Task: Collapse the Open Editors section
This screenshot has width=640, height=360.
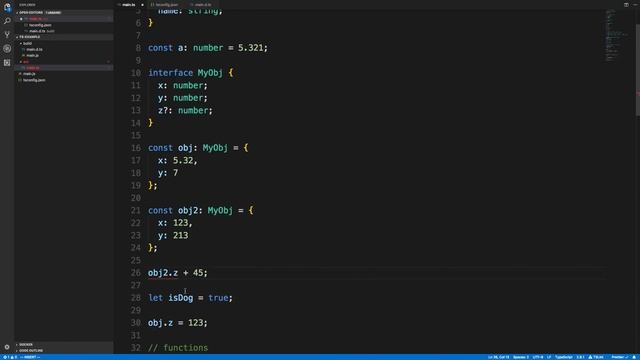Action: [64, 13]
